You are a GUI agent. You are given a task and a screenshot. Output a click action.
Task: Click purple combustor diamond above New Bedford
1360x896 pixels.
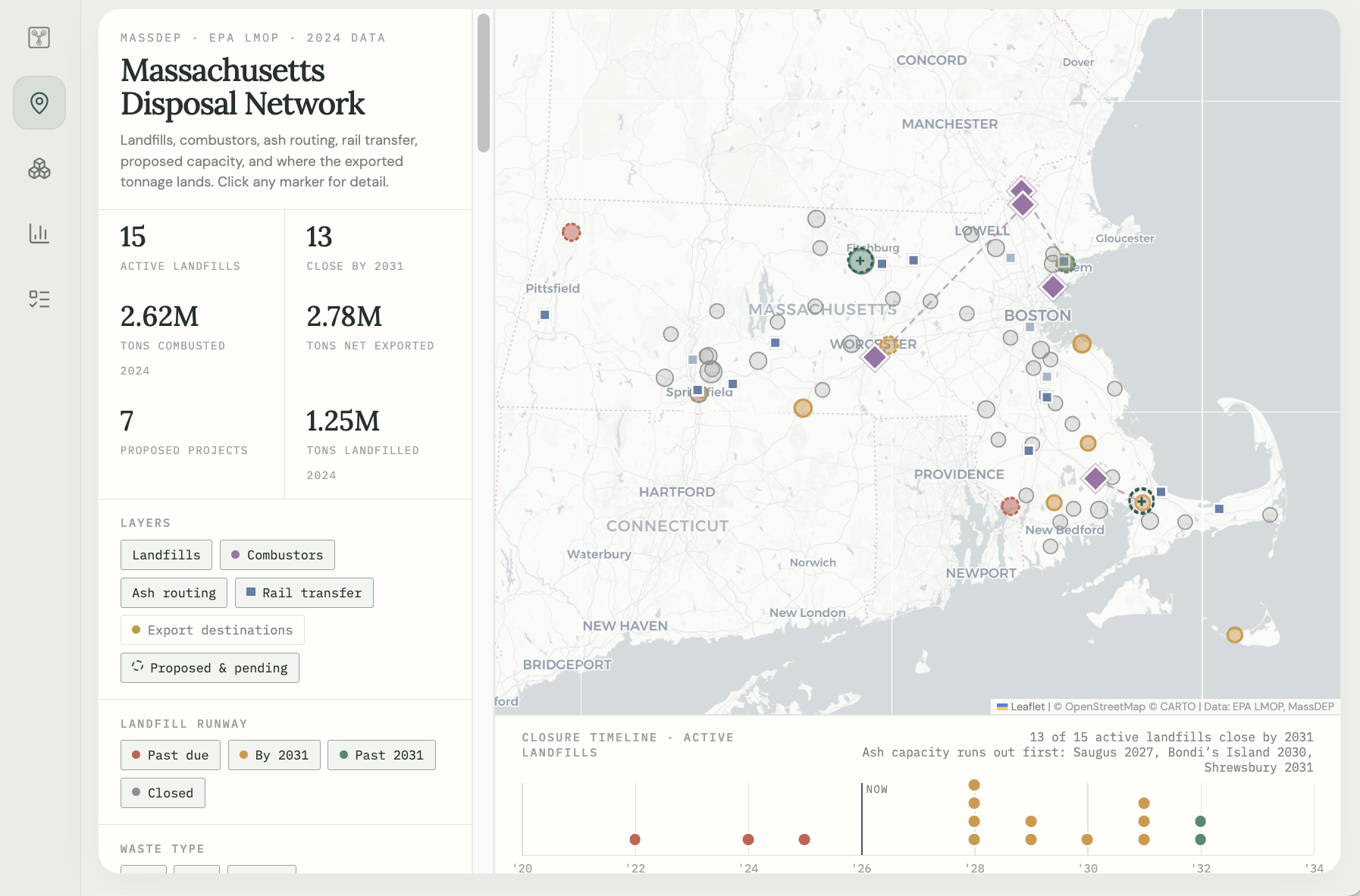click(1095, 478)
